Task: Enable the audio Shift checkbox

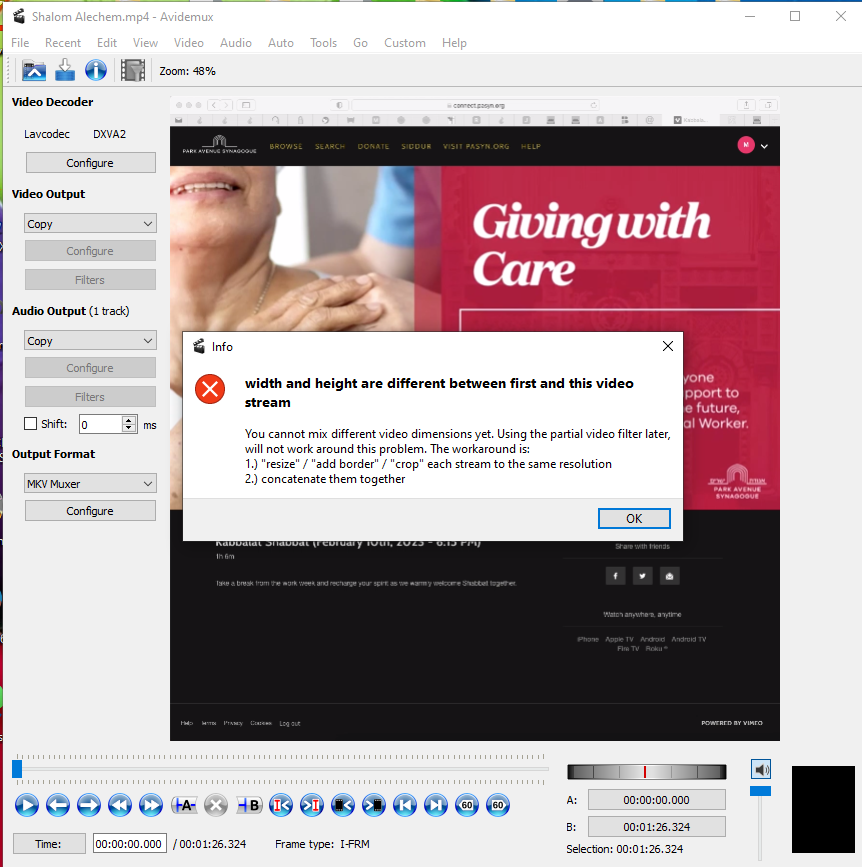Action: [30, 424]
